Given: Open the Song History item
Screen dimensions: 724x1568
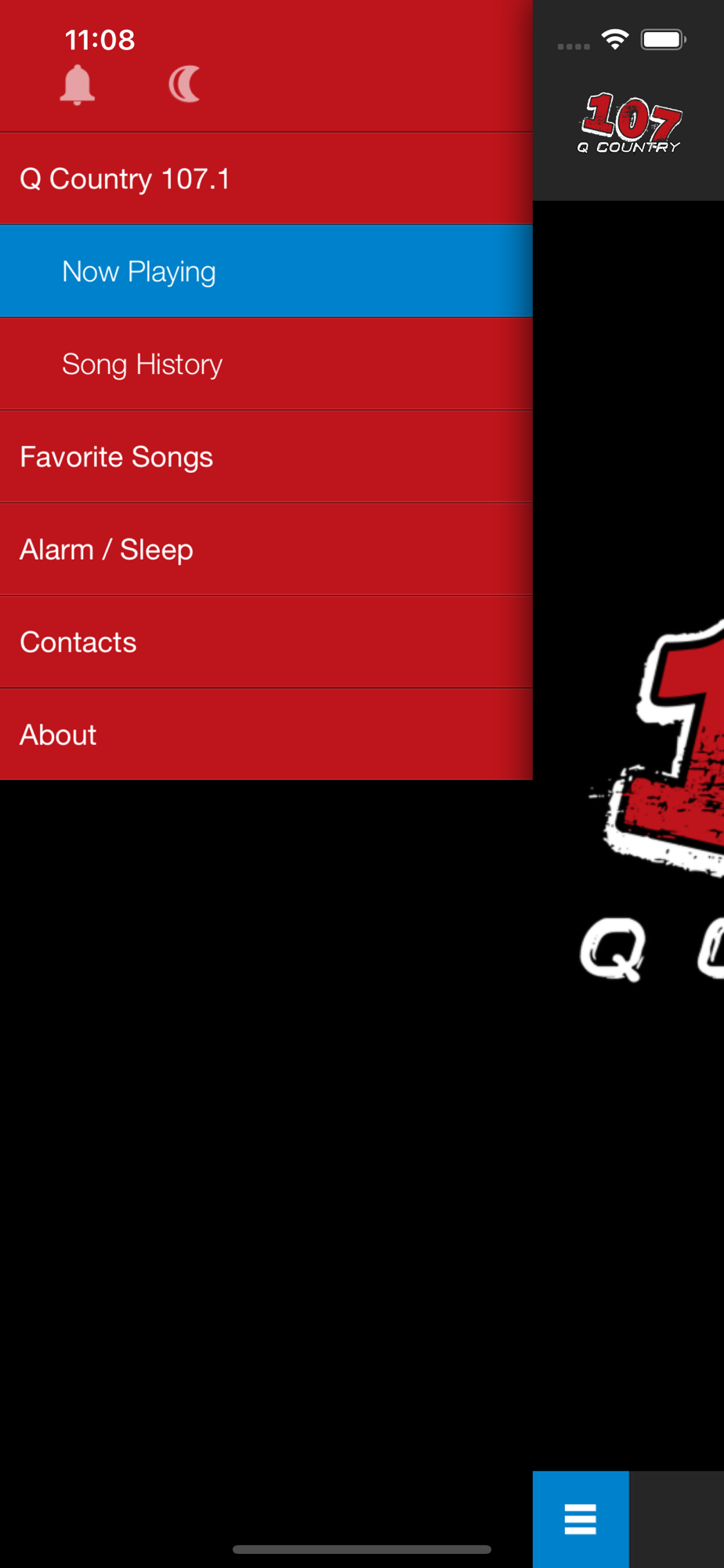Looking at the screenshot, I should coord(266,364).
